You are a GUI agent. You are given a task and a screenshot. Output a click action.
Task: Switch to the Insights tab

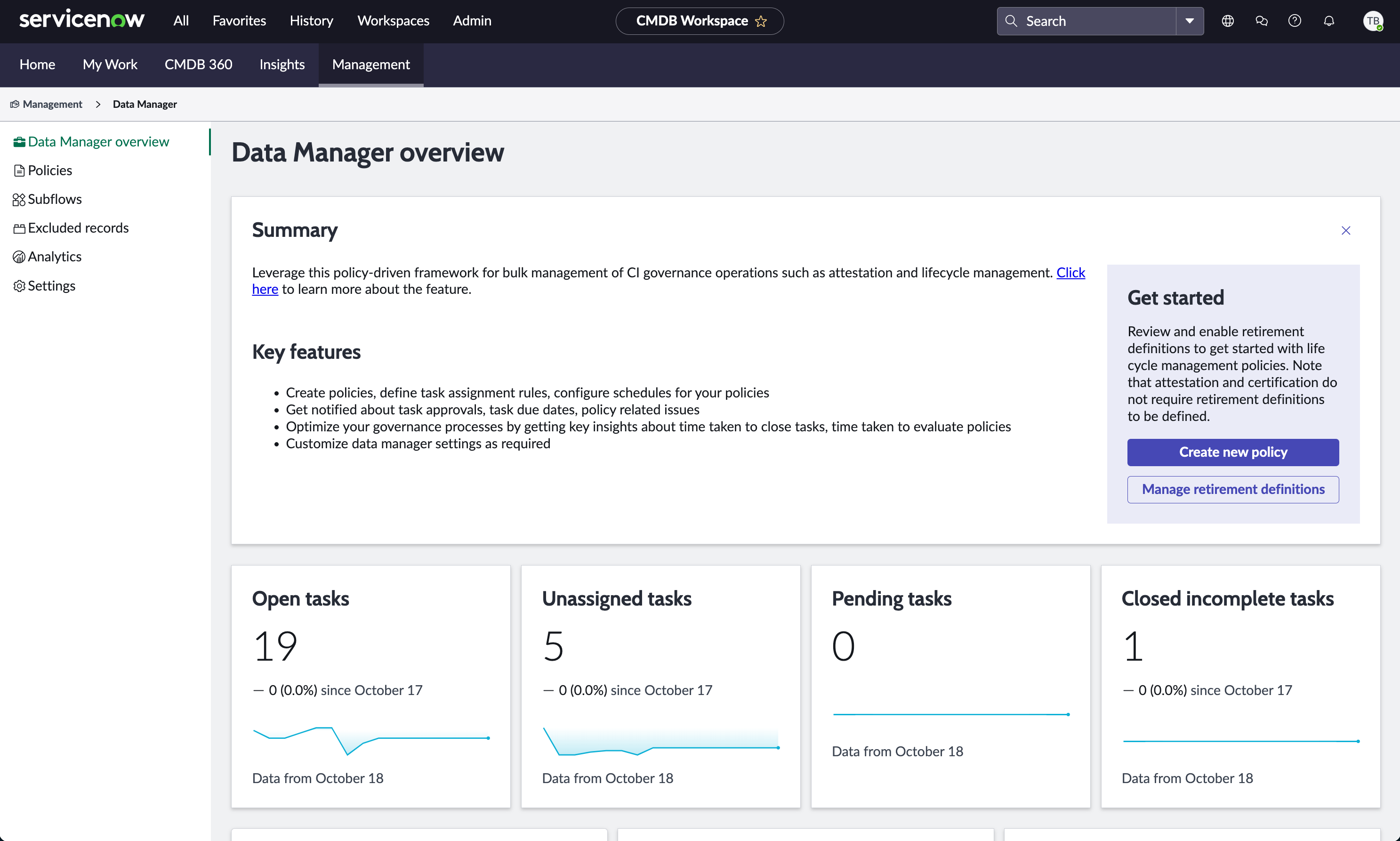(x=282, y=65)
